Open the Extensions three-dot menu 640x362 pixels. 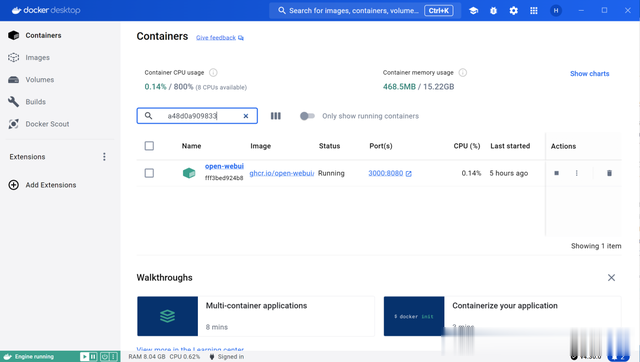(x=104, y=157)
